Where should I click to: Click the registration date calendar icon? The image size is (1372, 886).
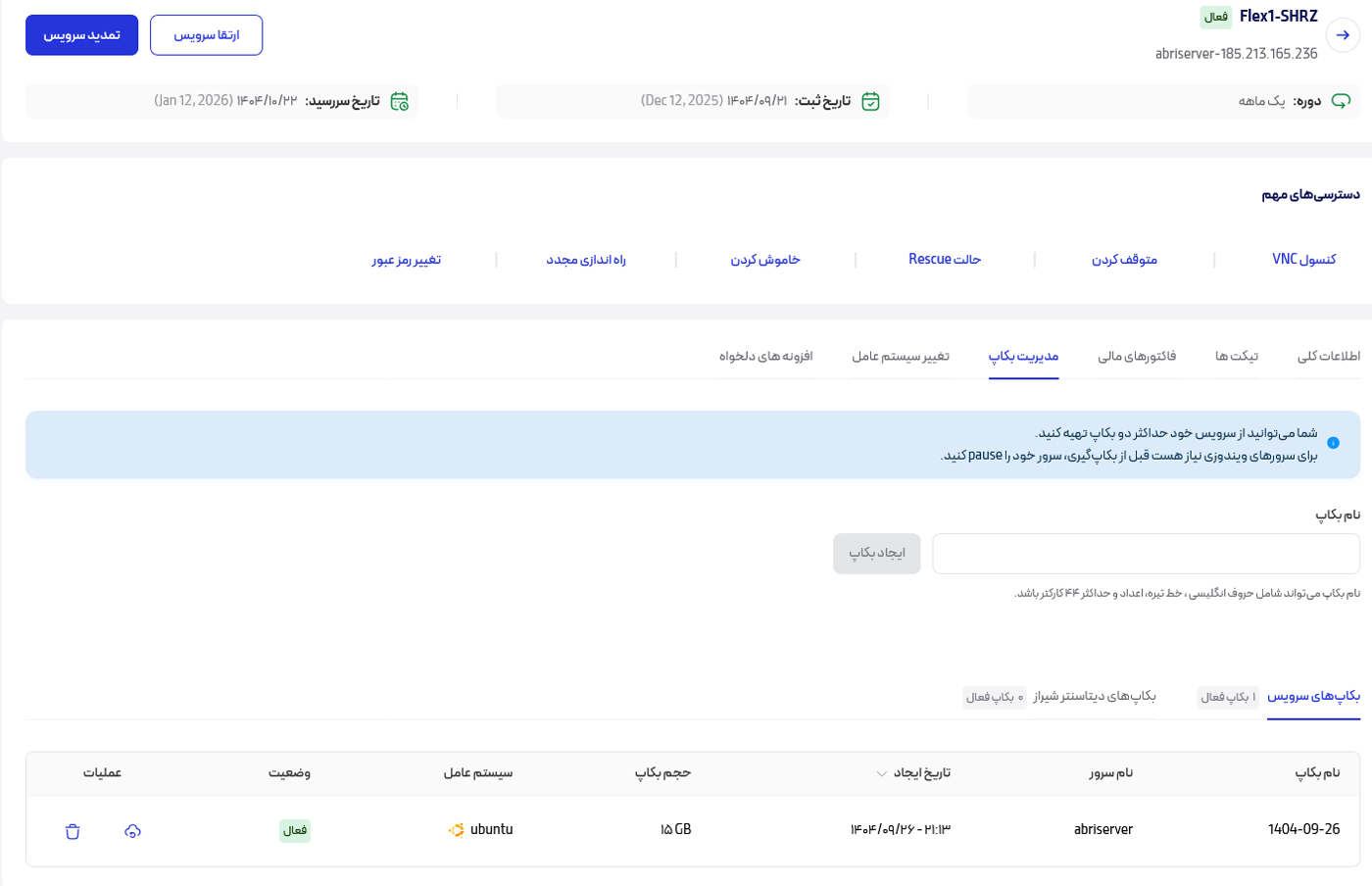click(x=870, y=101)
